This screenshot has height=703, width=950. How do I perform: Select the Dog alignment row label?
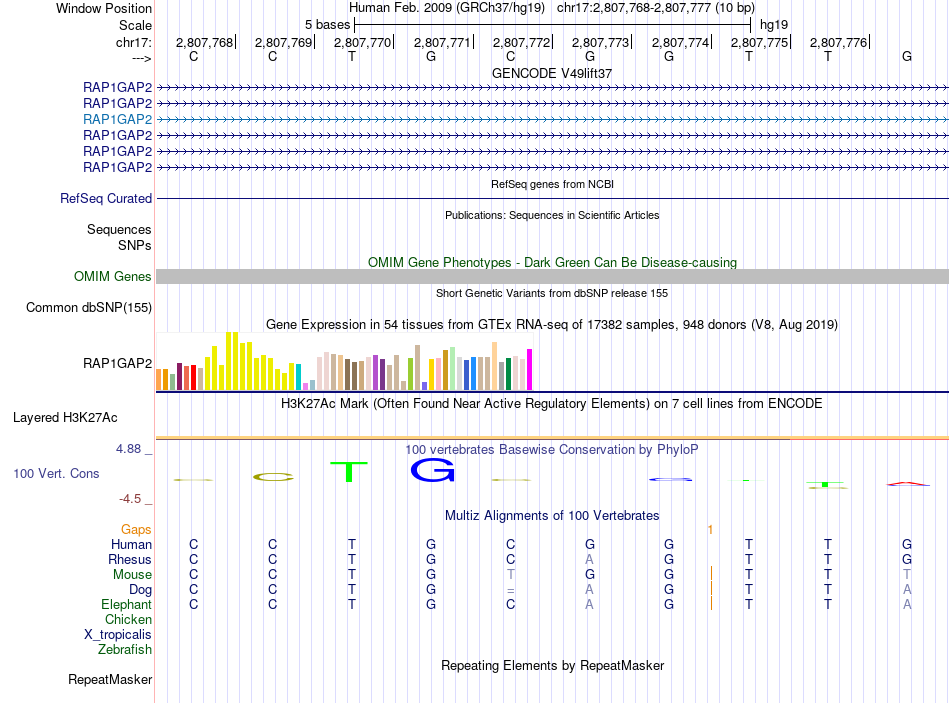pyautogui.click(x=140, y=590)
